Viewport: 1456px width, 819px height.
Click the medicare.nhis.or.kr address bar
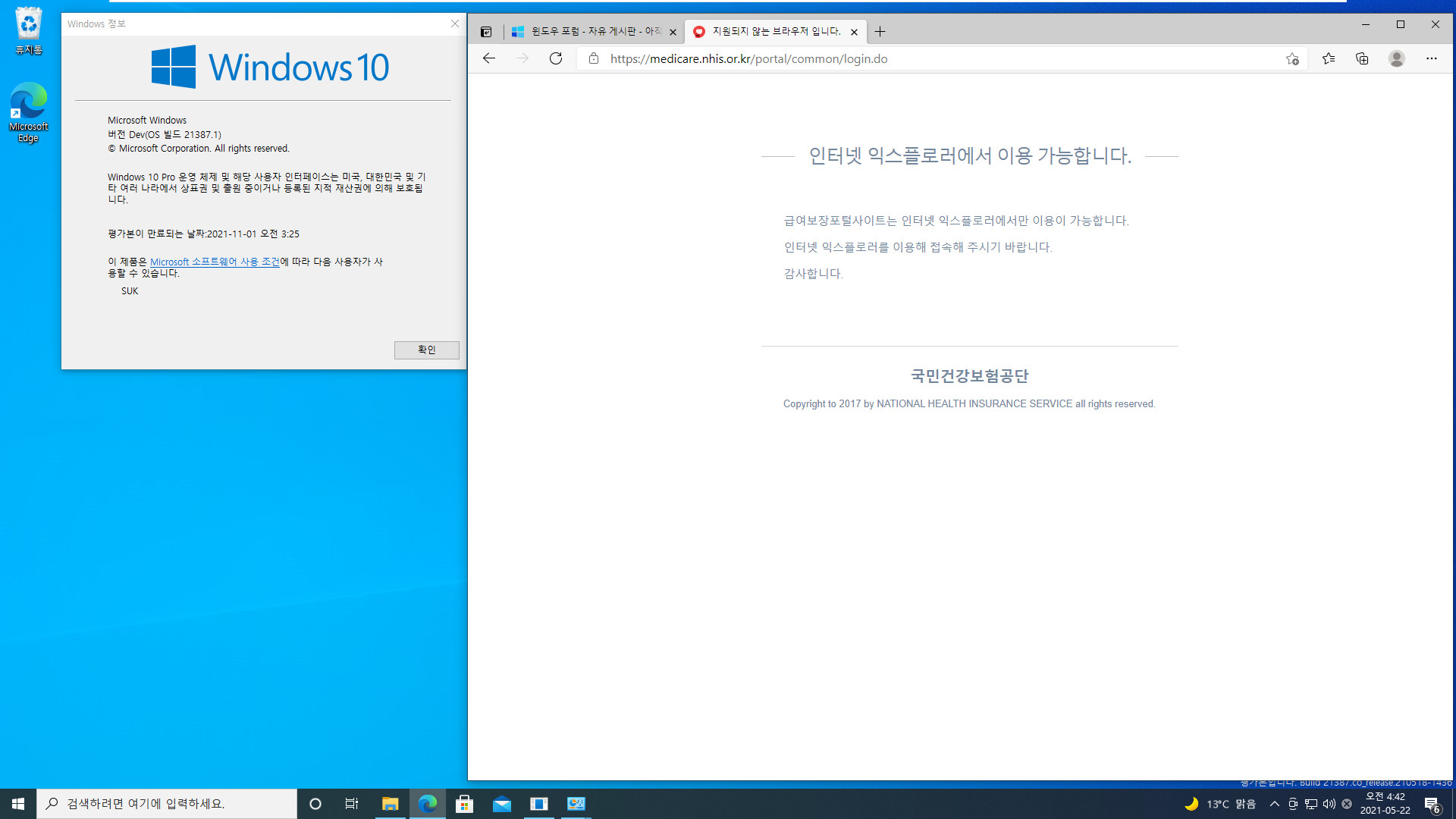(x=940, y=58)
